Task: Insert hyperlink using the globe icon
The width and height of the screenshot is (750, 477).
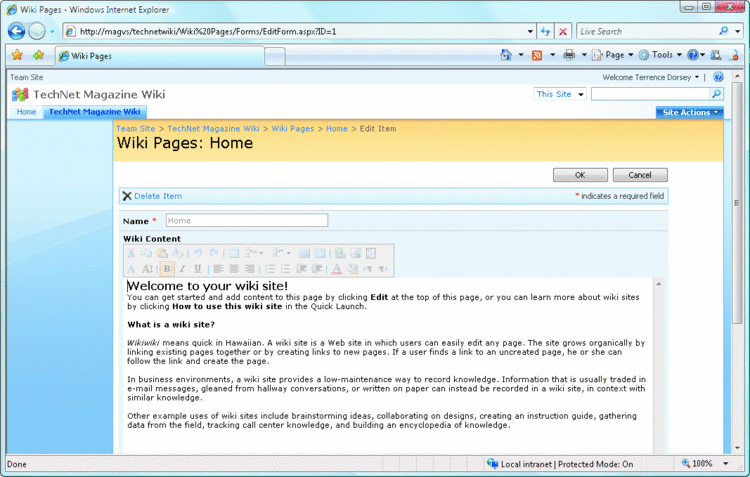Action: pos(340,253)
